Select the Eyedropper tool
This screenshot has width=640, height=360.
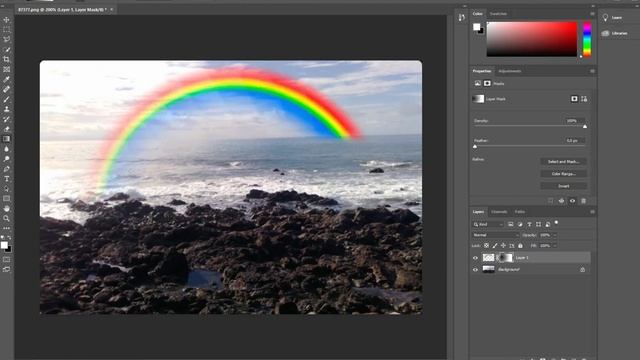pyautogui.click(x=7, y=79)
